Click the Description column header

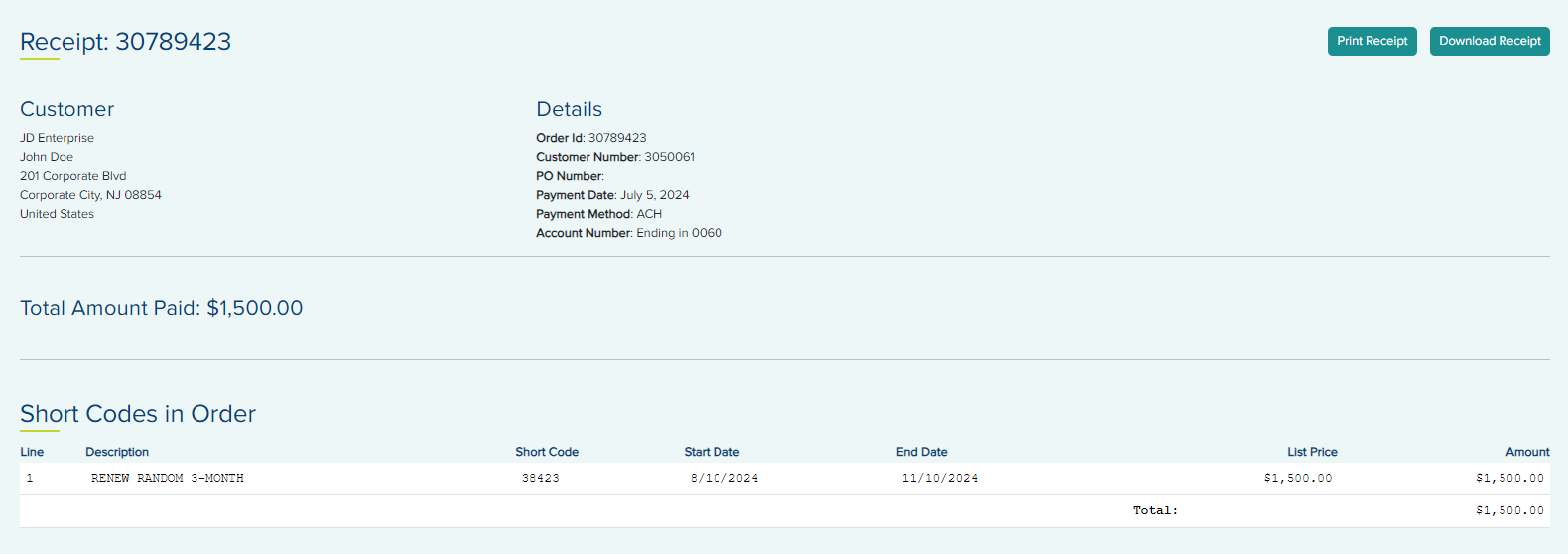(x=117, y=452)
